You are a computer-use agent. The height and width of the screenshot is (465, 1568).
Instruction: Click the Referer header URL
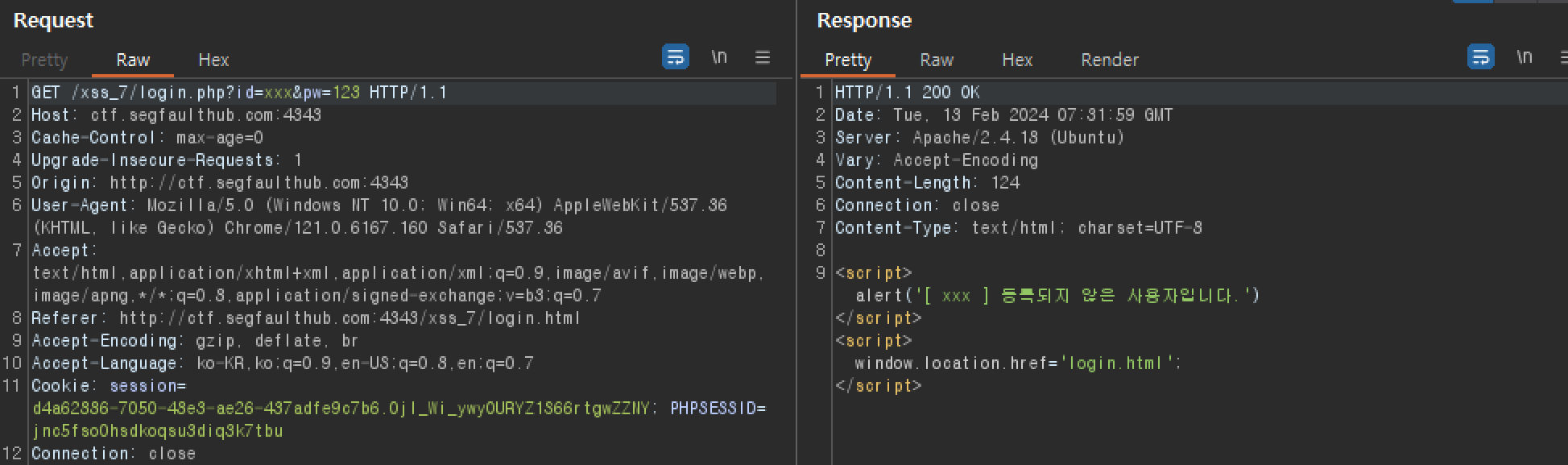(x=350, y=318)
